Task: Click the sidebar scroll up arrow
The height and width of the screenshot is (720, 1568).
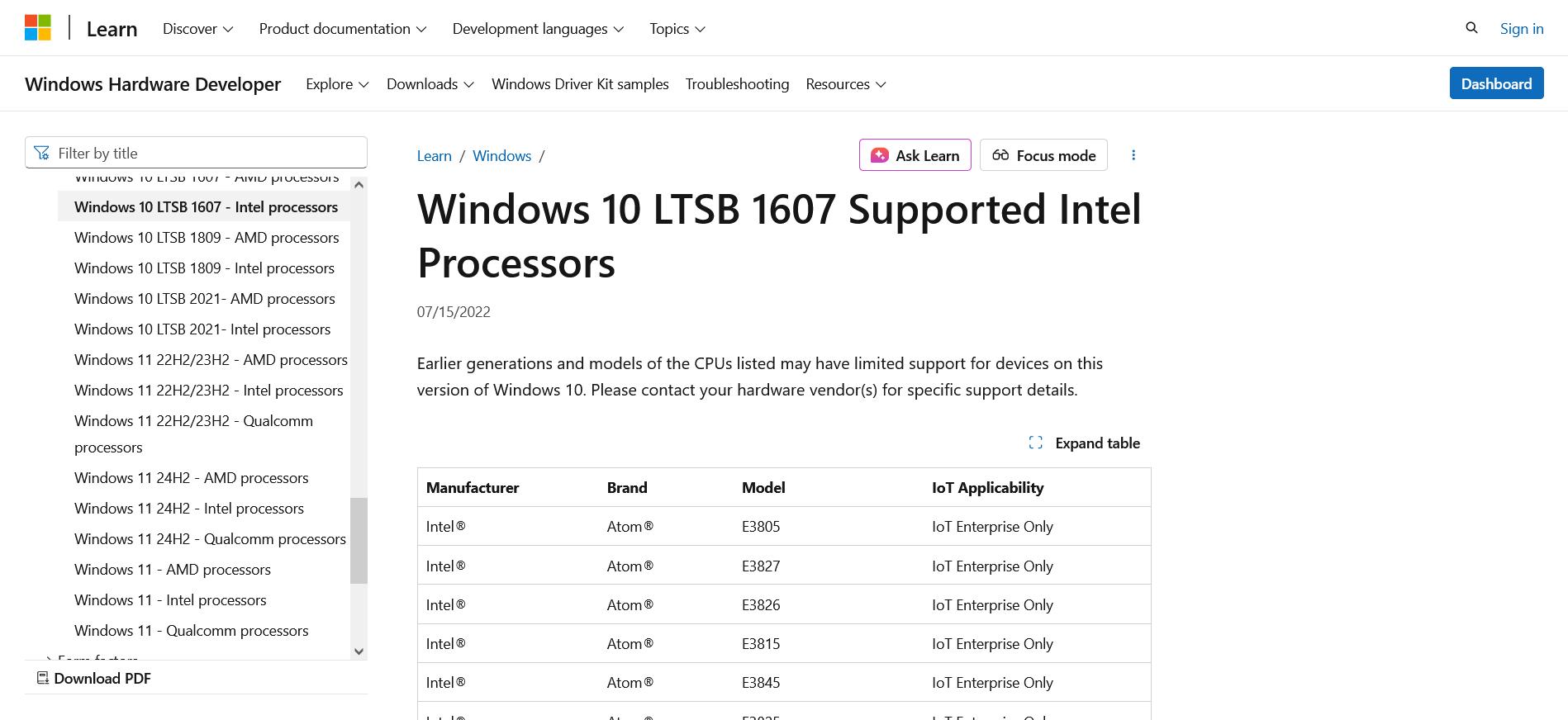Action: tap(359, 185)
